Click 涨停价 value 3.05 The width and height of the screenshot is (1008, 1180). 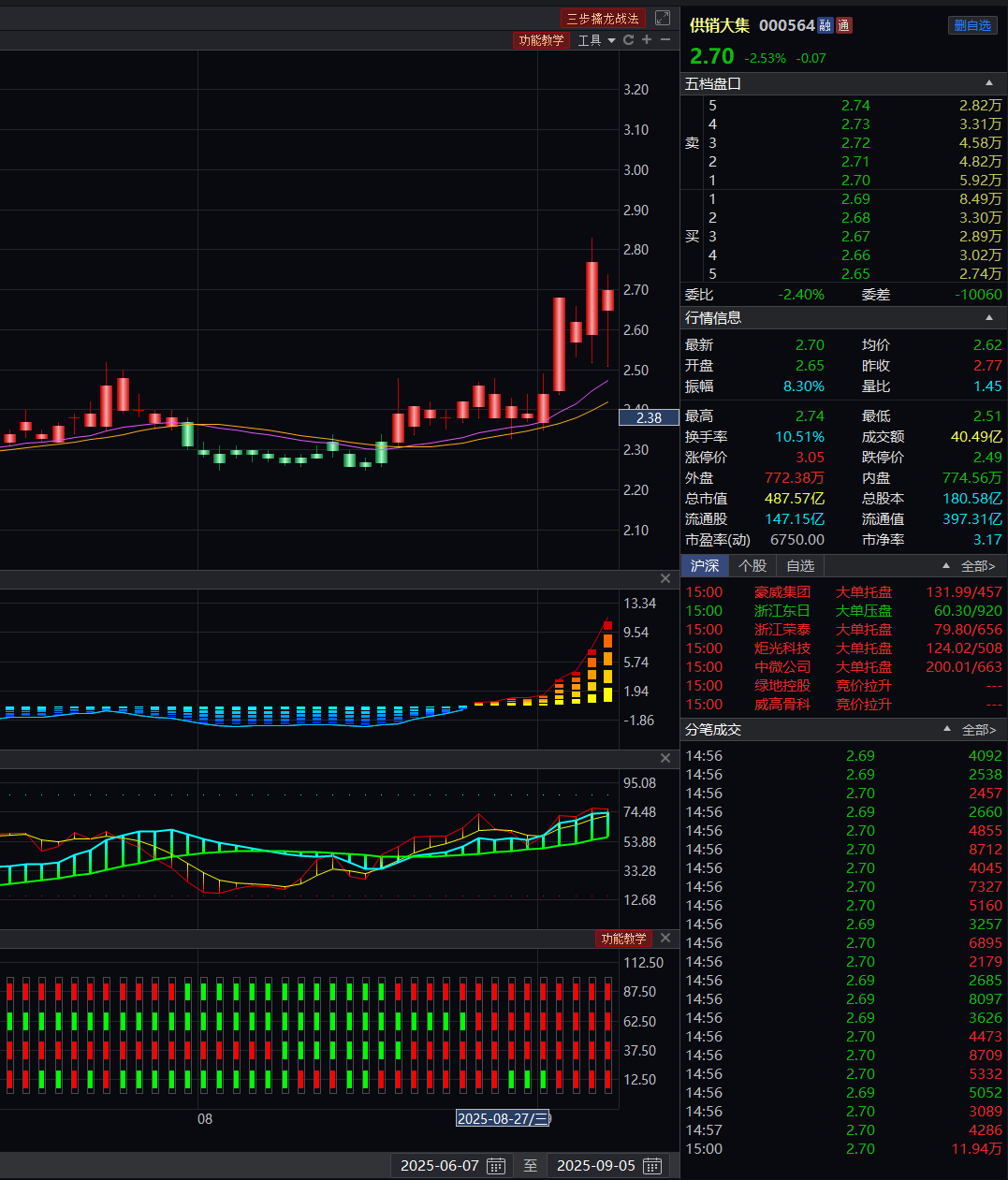click(810, 457)
